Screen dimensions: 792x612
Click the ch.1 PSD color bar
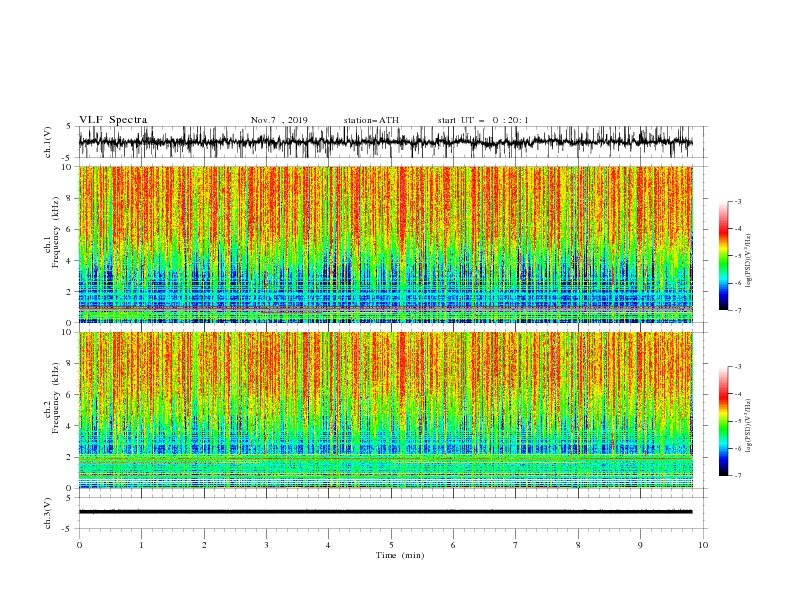[x=723, y=256]
